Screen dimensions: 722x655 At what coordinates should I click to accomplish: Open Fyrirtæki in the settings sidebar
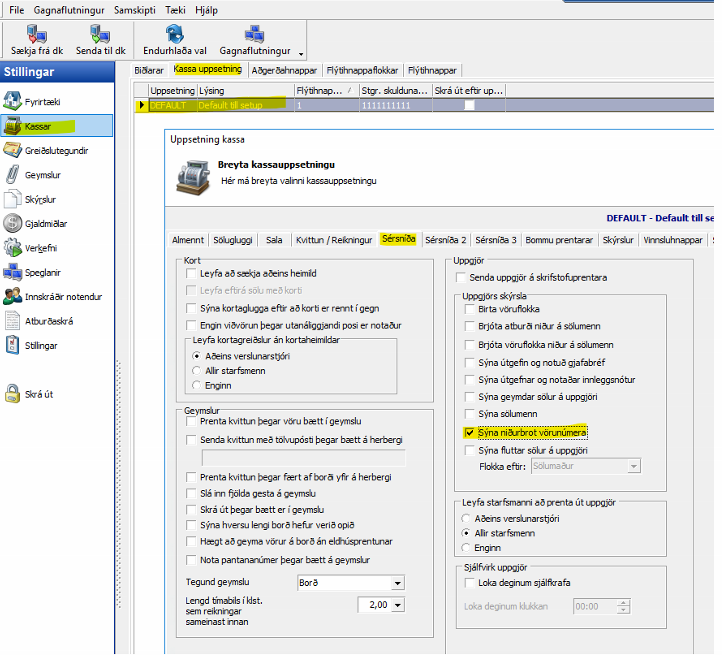click(14, 101)
